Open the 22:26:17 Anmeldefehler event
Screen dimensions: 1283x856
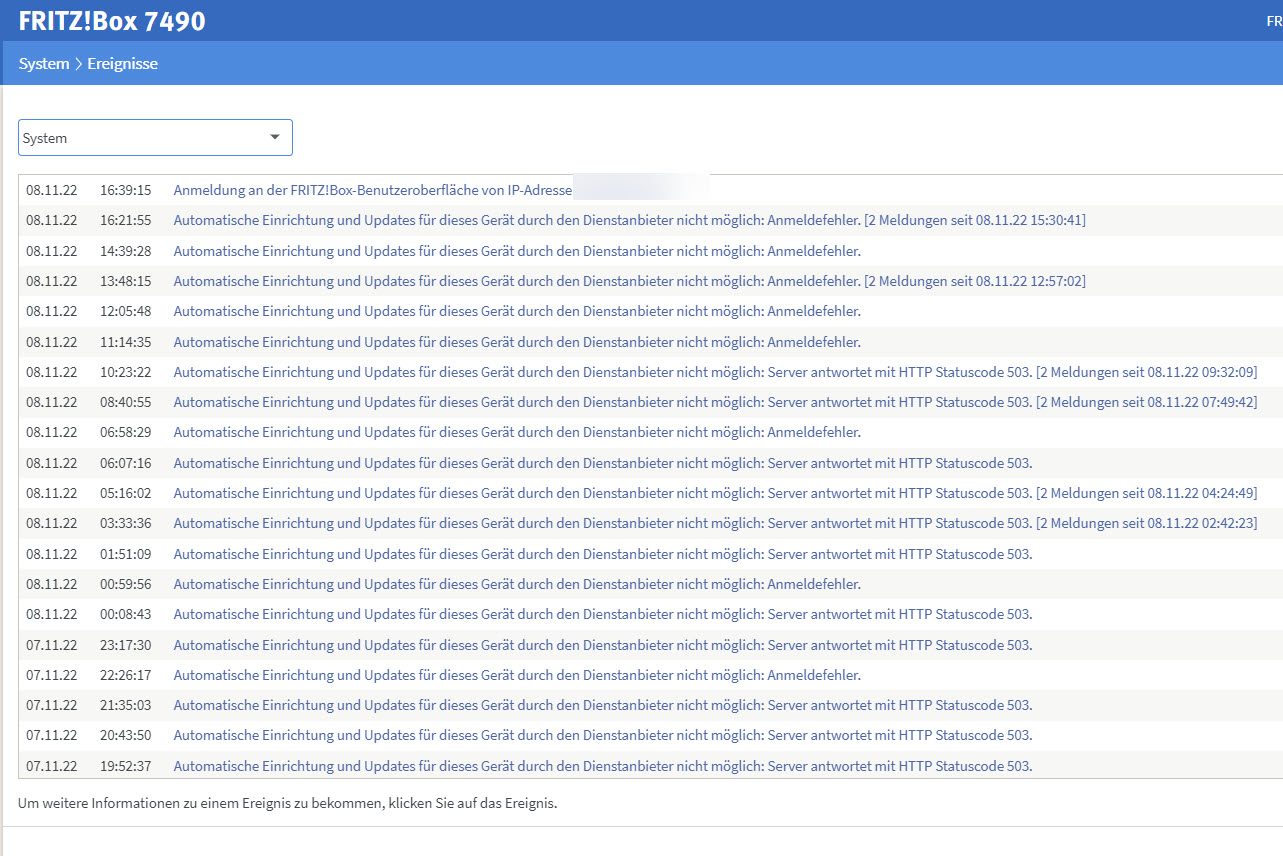517,675
